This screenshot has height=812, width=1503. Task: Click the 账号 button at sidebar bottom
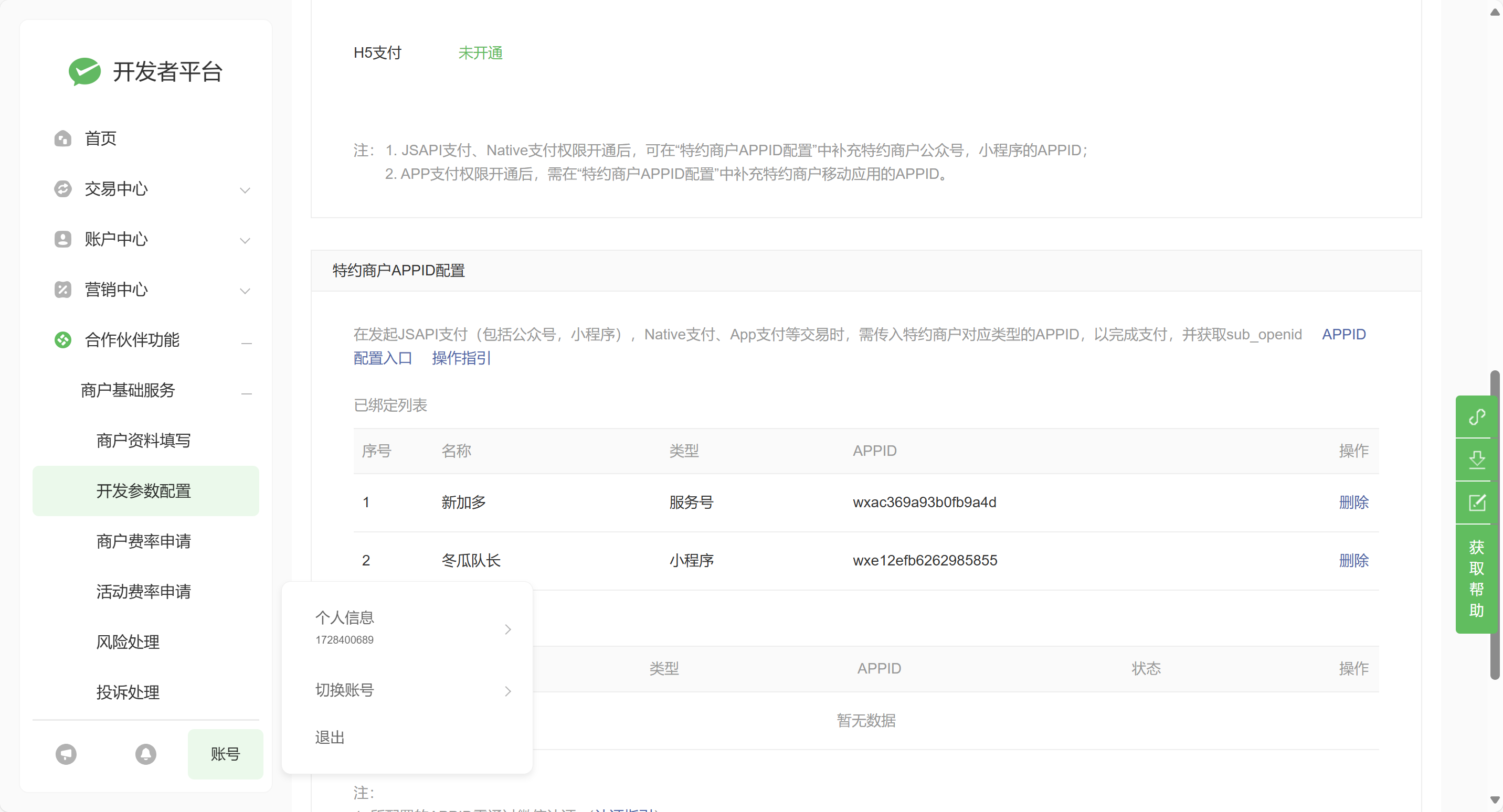(225, 754)
